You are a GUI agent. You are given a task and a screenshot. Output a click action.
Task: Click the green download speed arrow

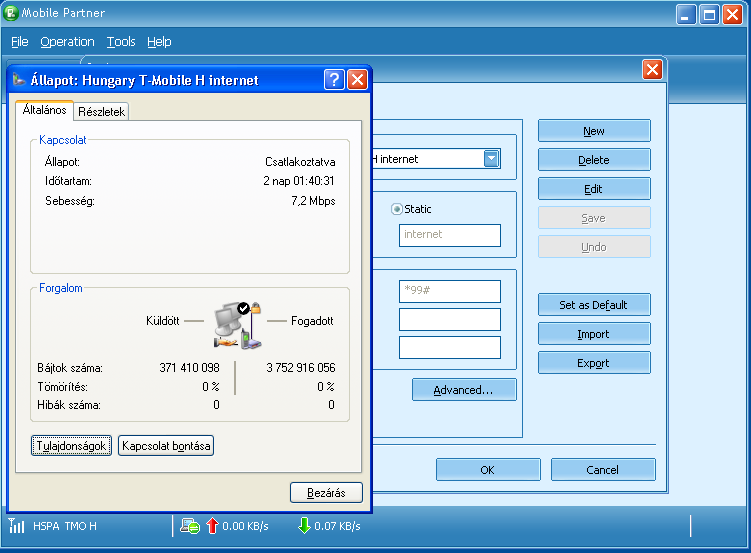(x=304, y=526)
